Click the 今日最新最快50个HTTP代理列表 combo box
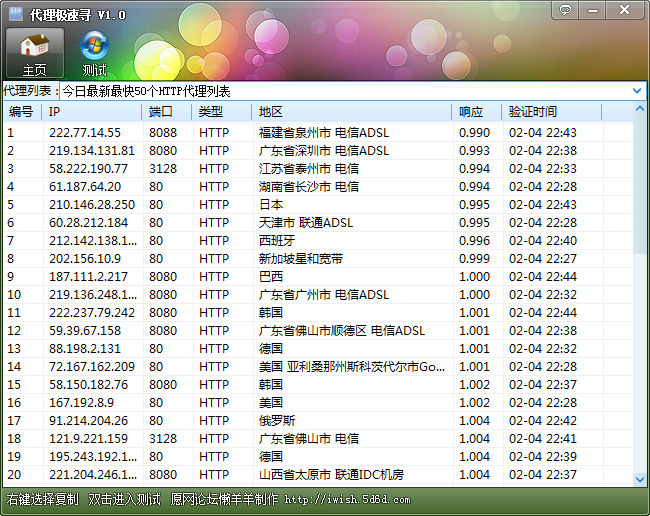The image size is (650, 516). pyautogui.click(x=340, y=91)
